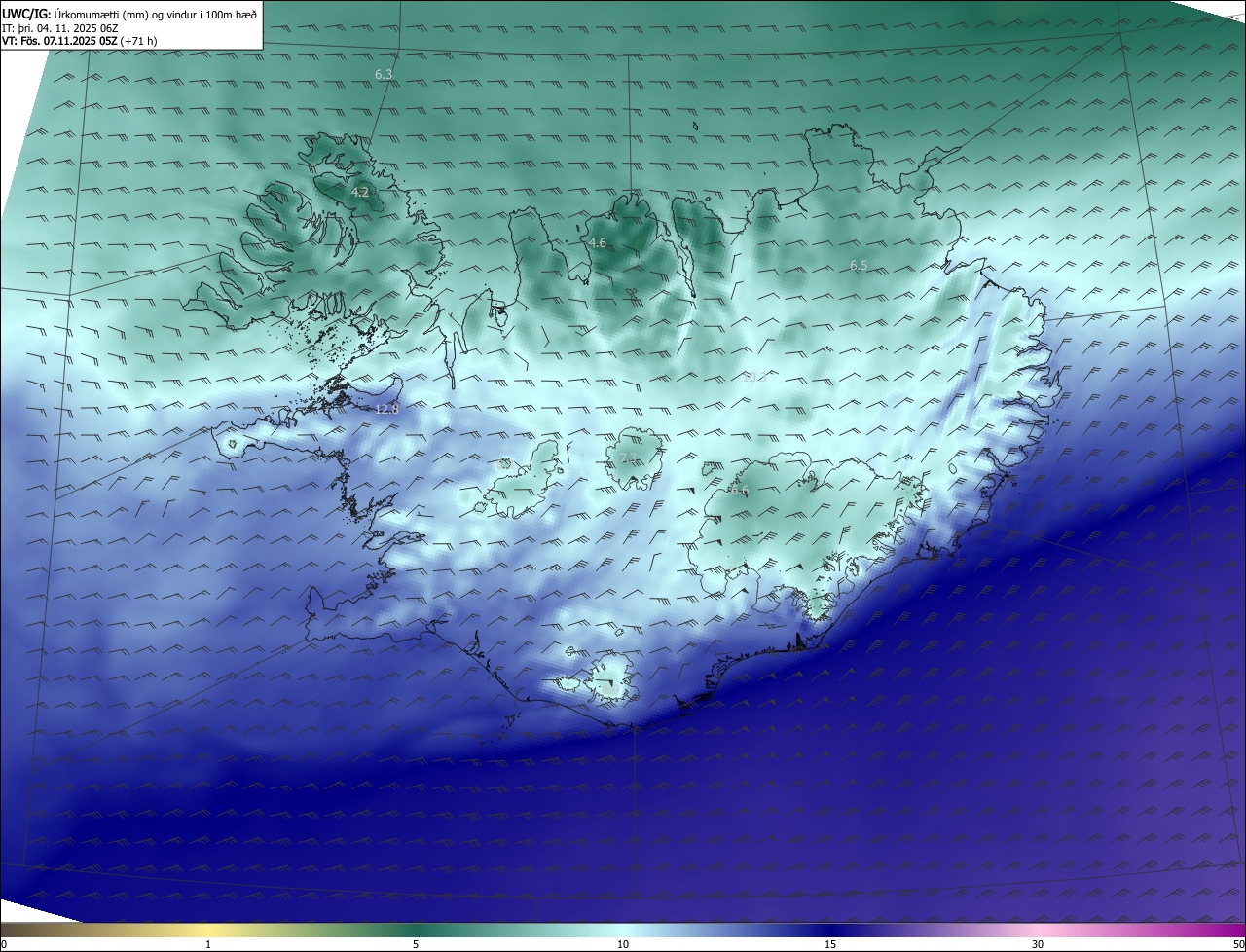Click the title text "Úrkomumætti (mm) og vindur í 100m hæð"

tap(155, 14)
